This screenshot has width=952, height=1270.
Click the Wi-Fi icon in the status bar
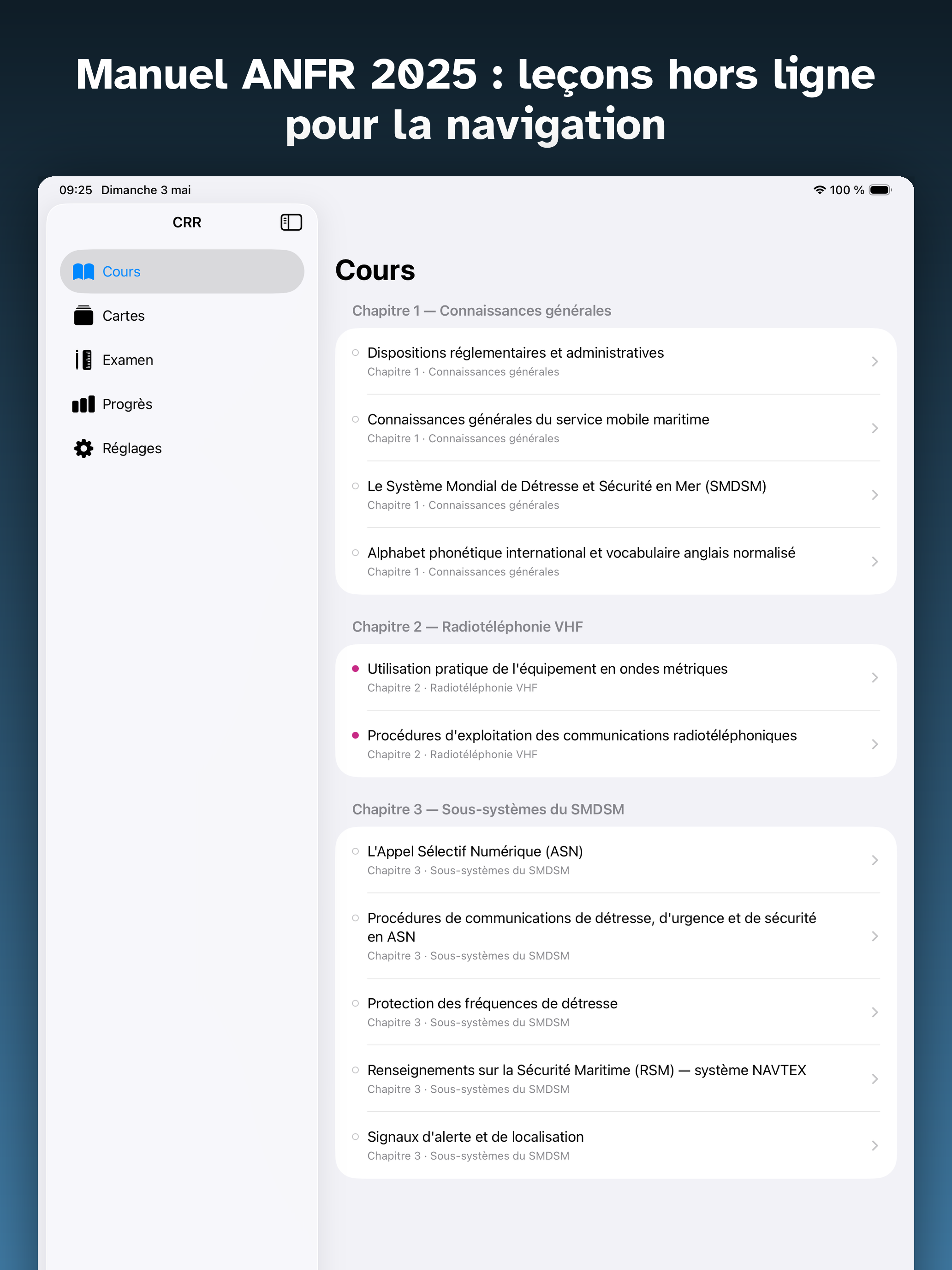820,190
